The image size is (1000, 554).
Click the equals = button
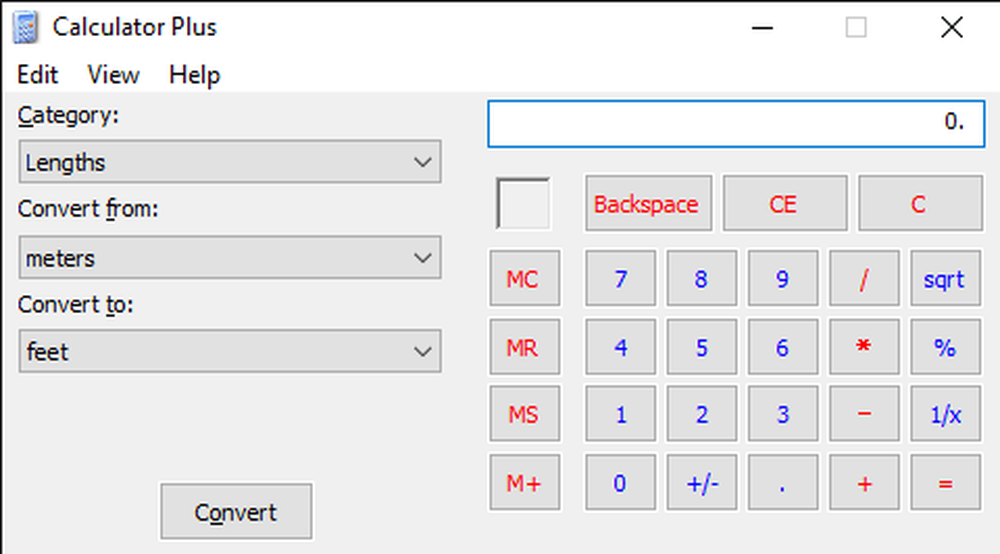point(945,483)
